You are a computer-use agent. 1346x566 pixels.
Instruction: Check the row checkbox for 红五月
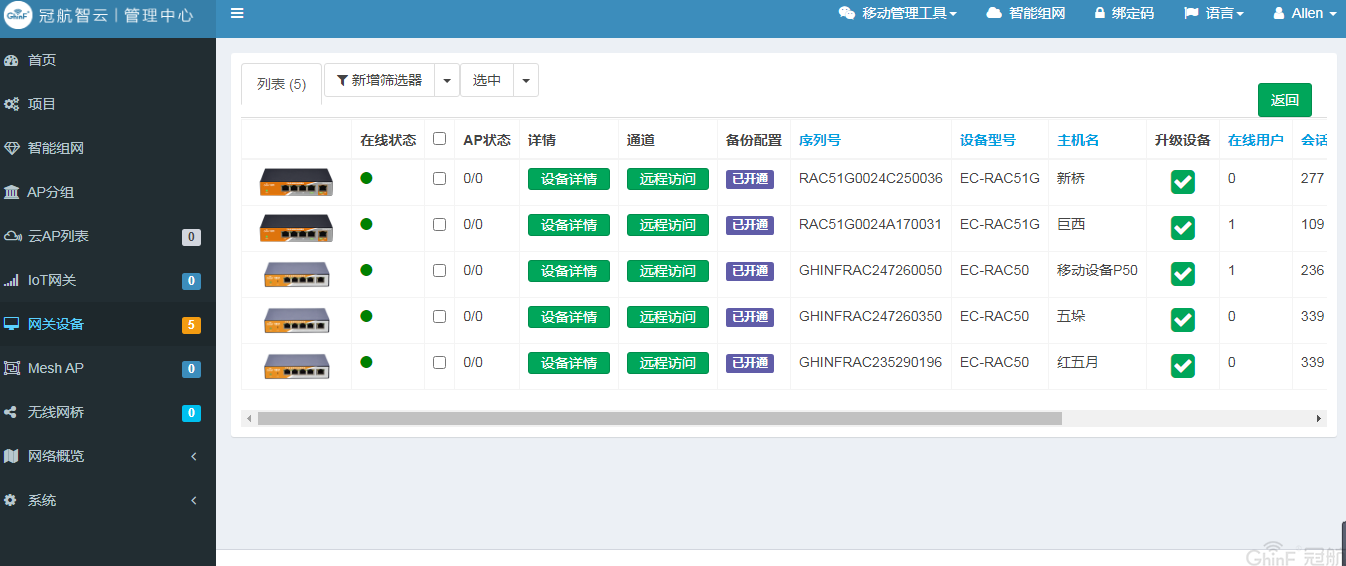pyautogui.click(x=439, y=363)
